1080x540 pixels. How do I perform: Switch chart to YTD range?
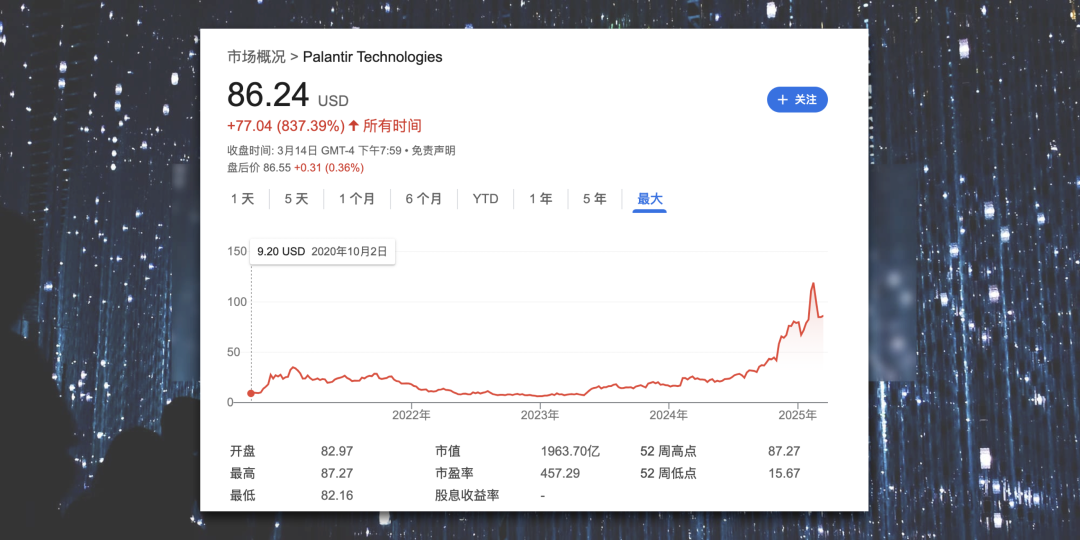(485, 199)
